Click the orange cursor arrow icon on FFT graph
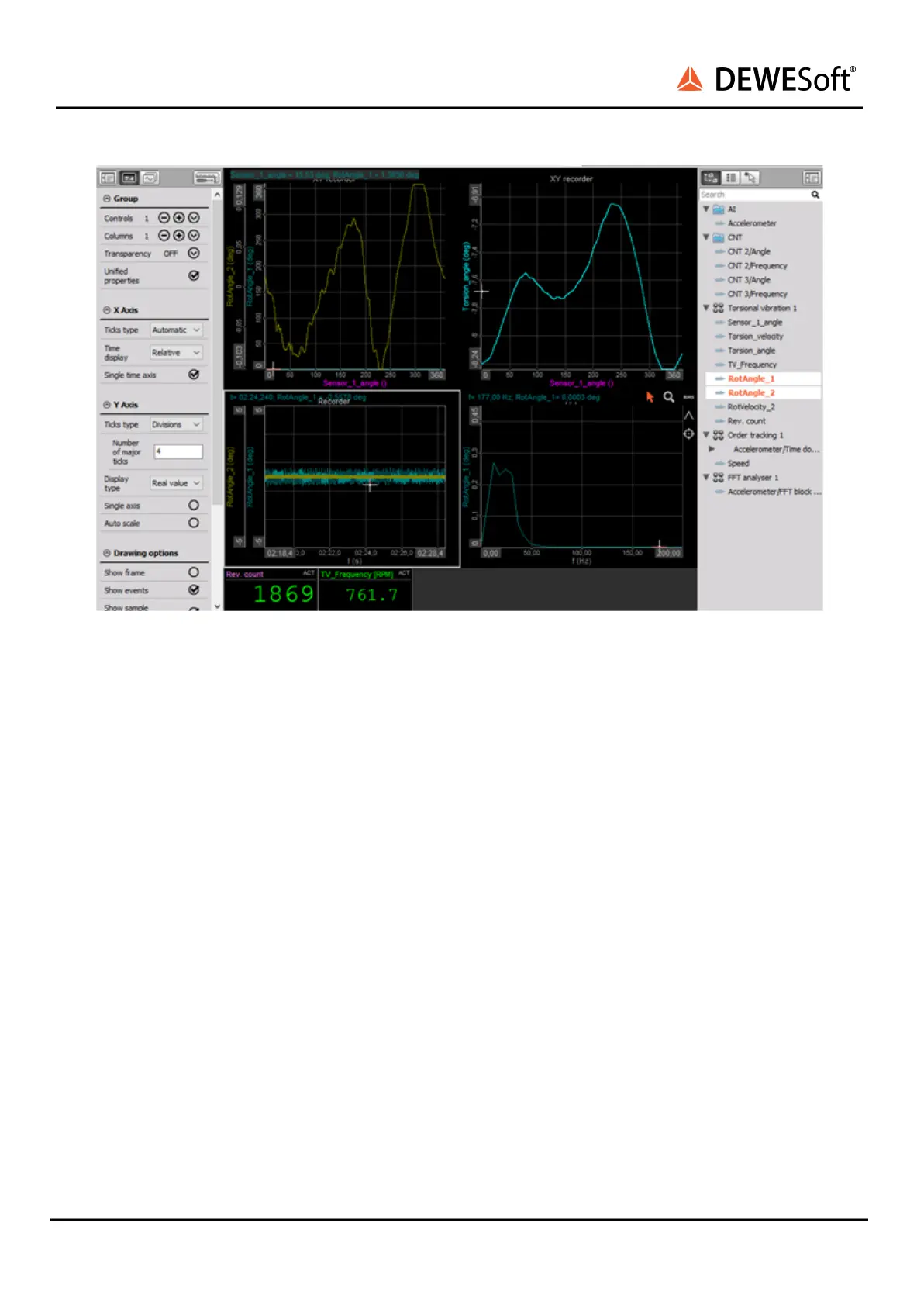Viewport: 924px width, 1306px height. [x=650, y=396]
